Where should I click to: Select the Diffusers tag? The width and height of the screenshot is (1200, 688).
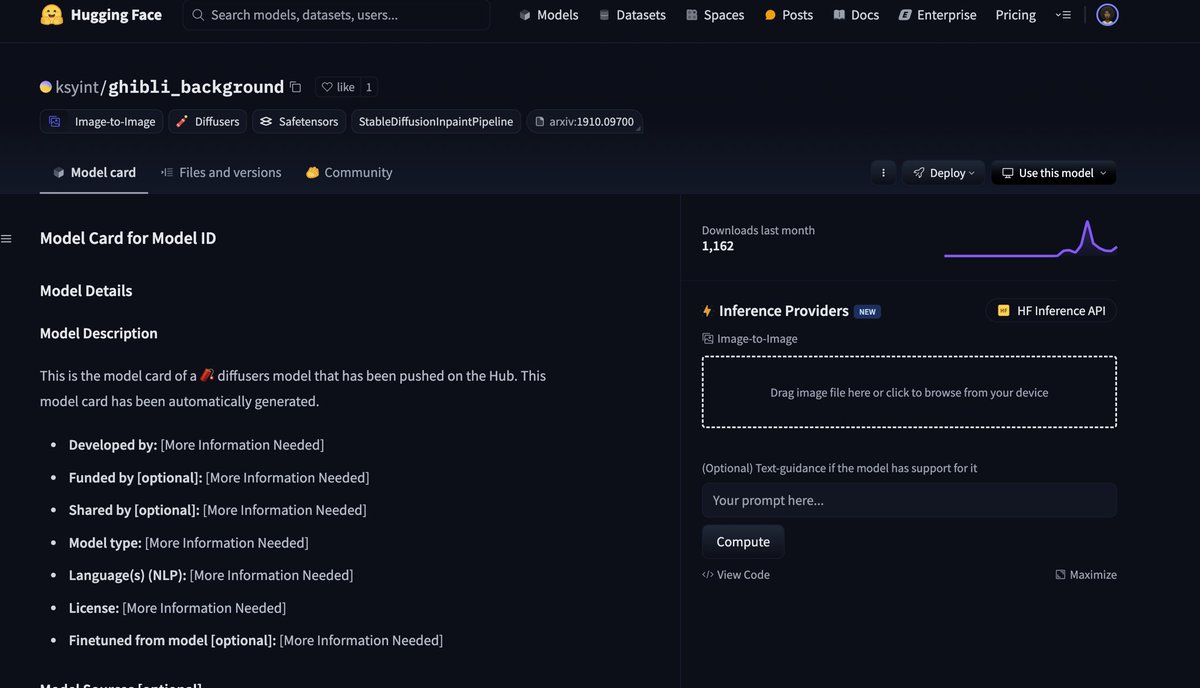tap(207, 122)
